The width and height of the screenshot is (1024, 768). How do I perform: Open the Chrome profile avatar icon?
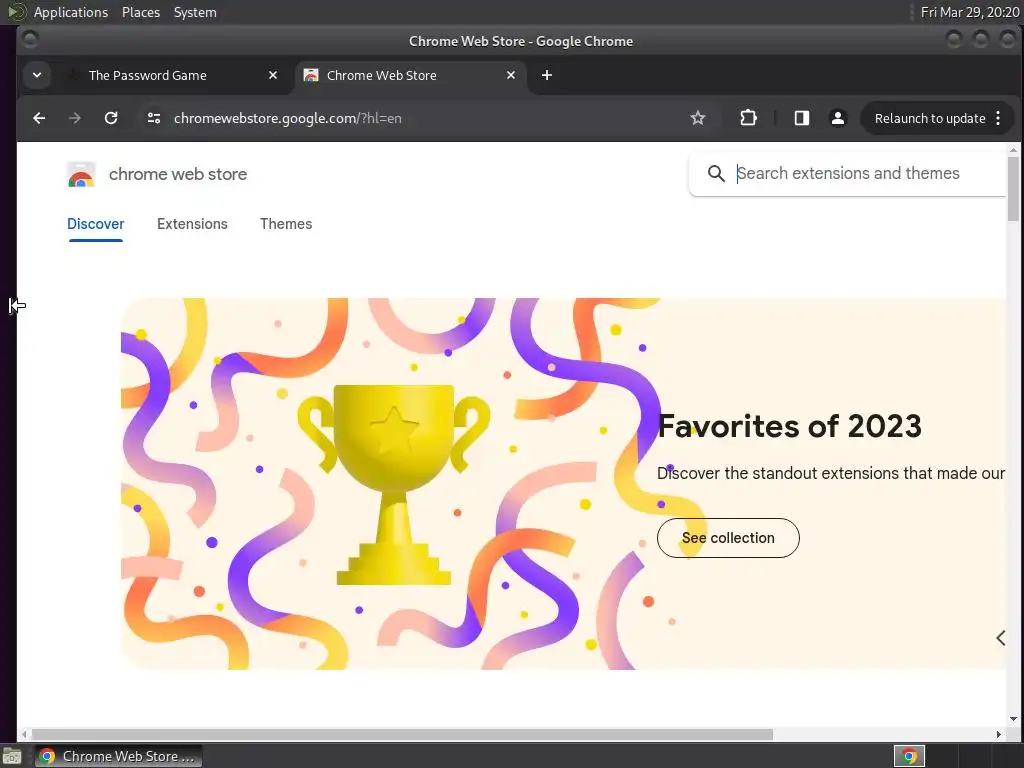click(837, 118)
